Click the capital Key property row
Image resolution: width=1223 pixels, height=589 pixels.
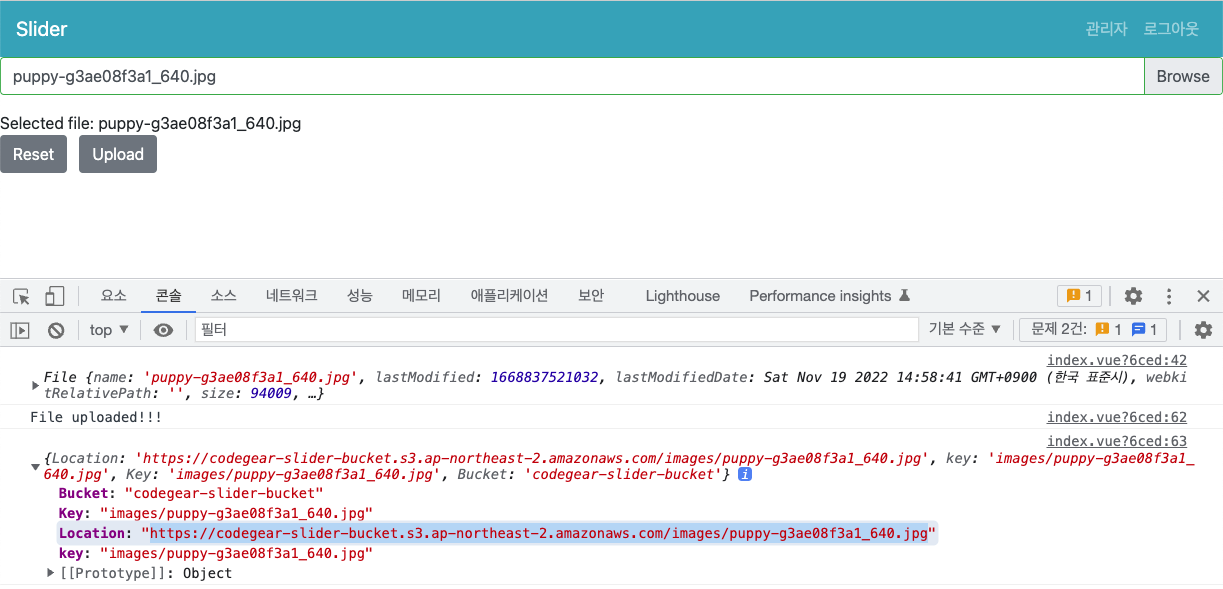click(215, 513)
